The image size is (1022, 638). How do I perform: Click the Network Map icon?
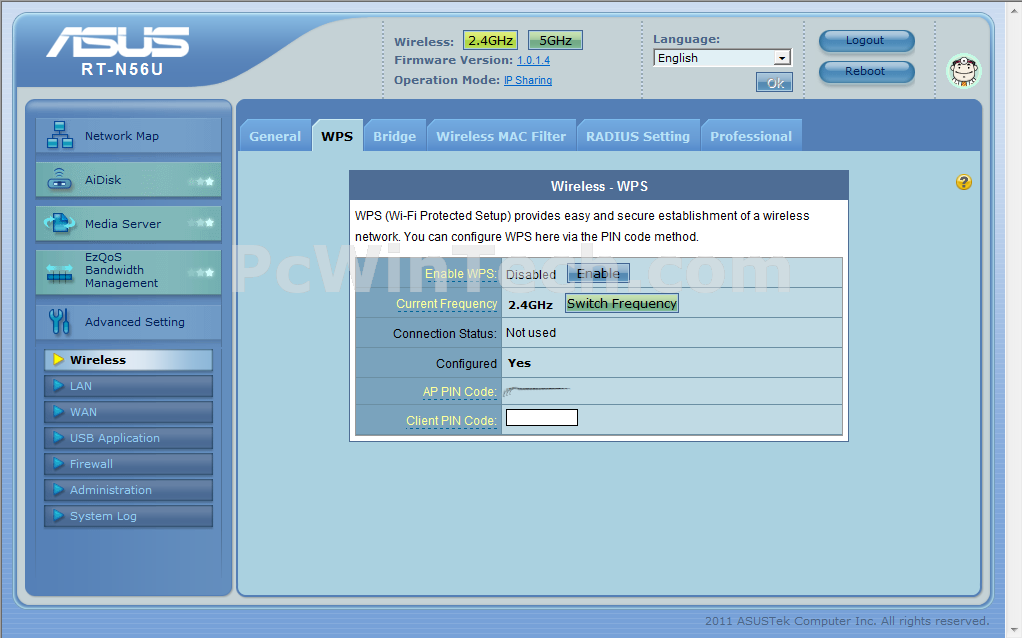tap(60, 135)
